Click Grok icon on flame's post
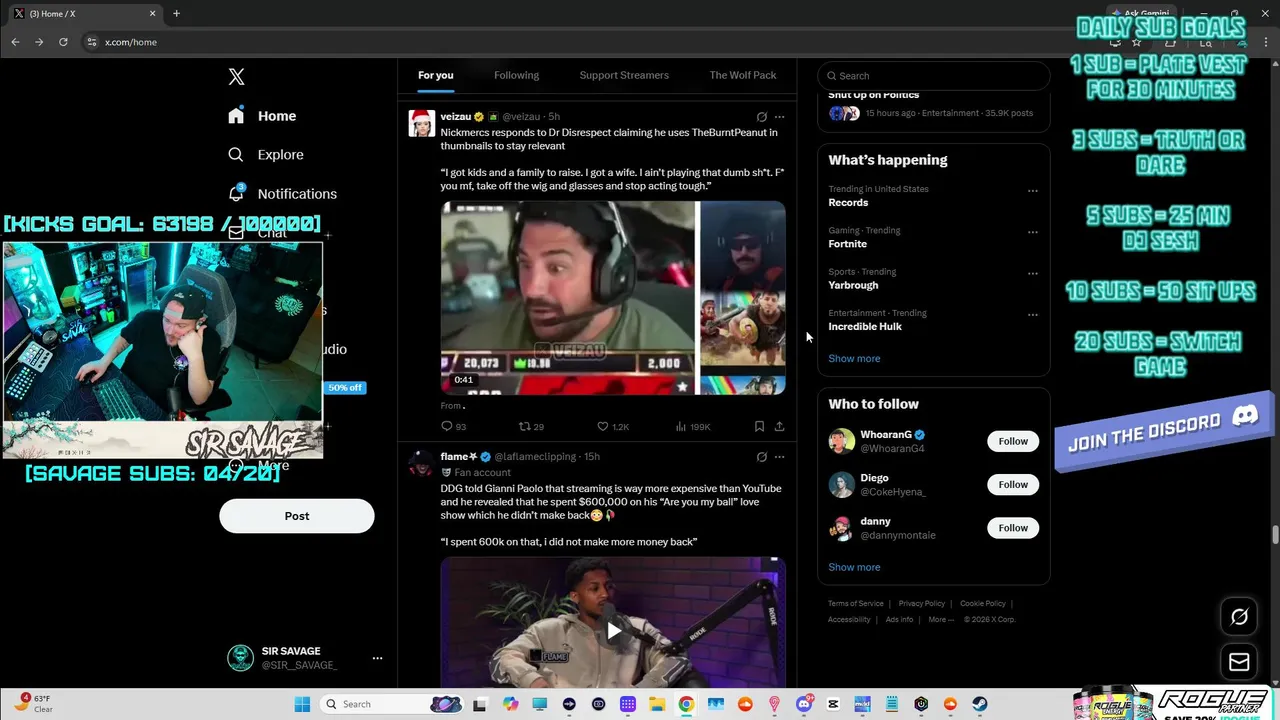The width and height of the screenshot is (1280, 720). [761, 457]
